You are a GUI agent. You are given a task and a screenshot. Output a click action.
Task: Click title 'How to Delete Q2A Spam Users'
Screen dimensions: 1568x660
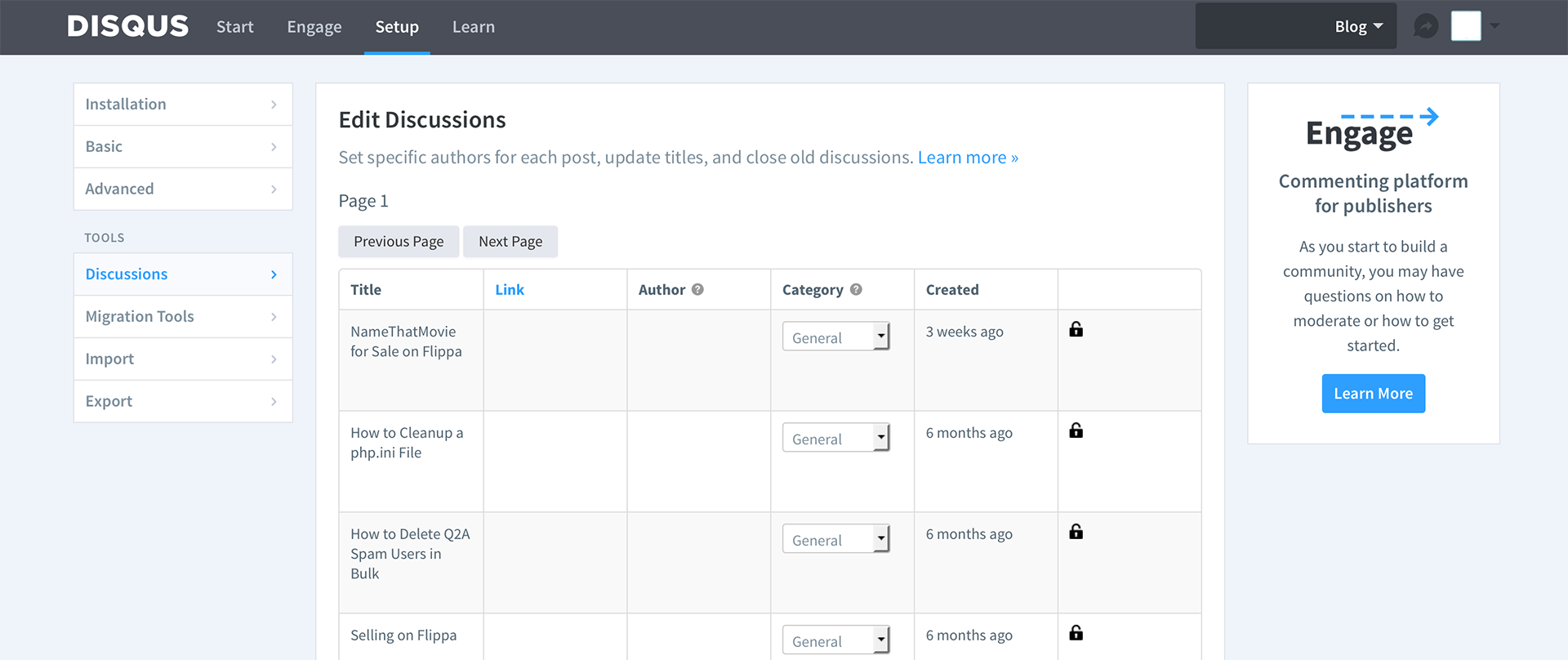410,554
